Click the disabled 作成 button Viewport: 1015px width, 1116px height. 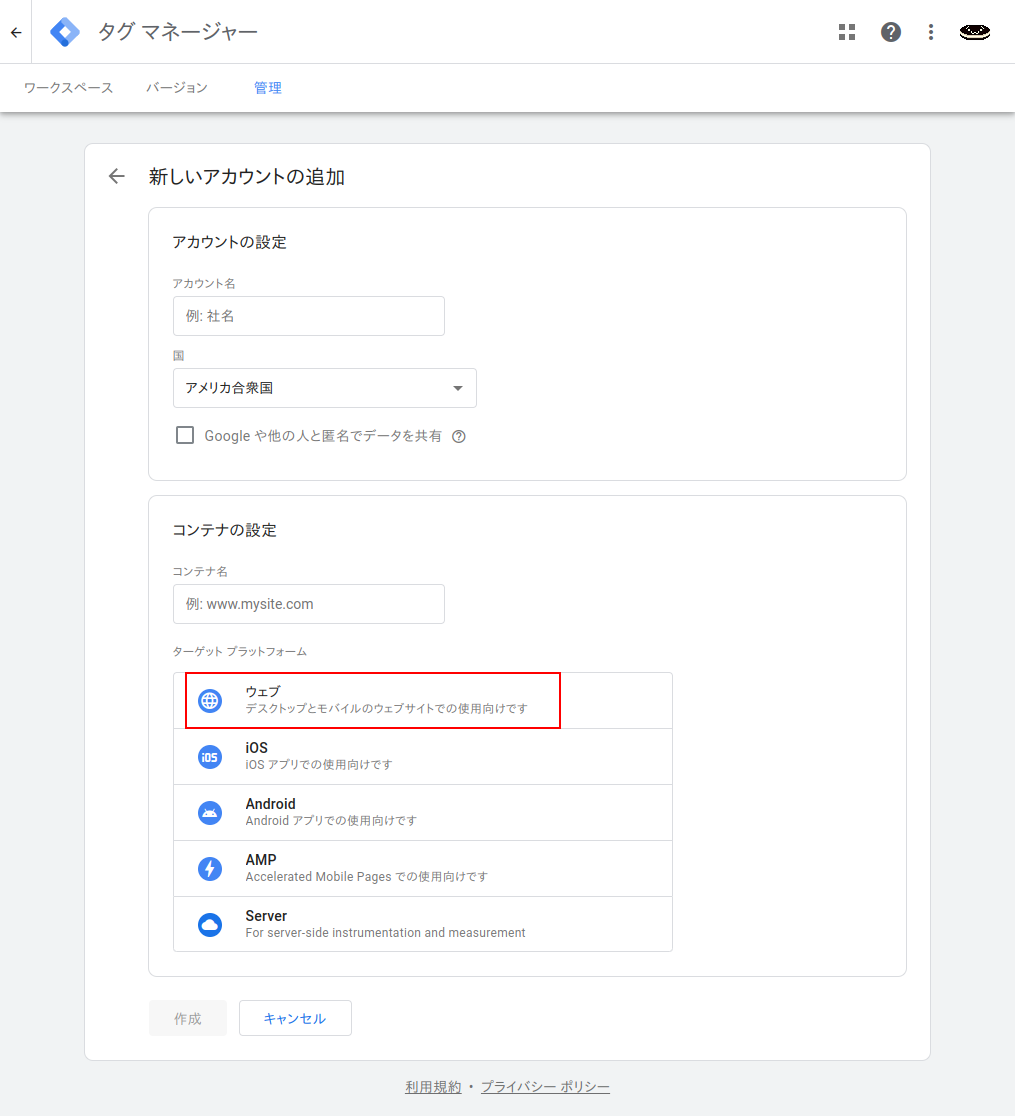(x=188, y=1018)
